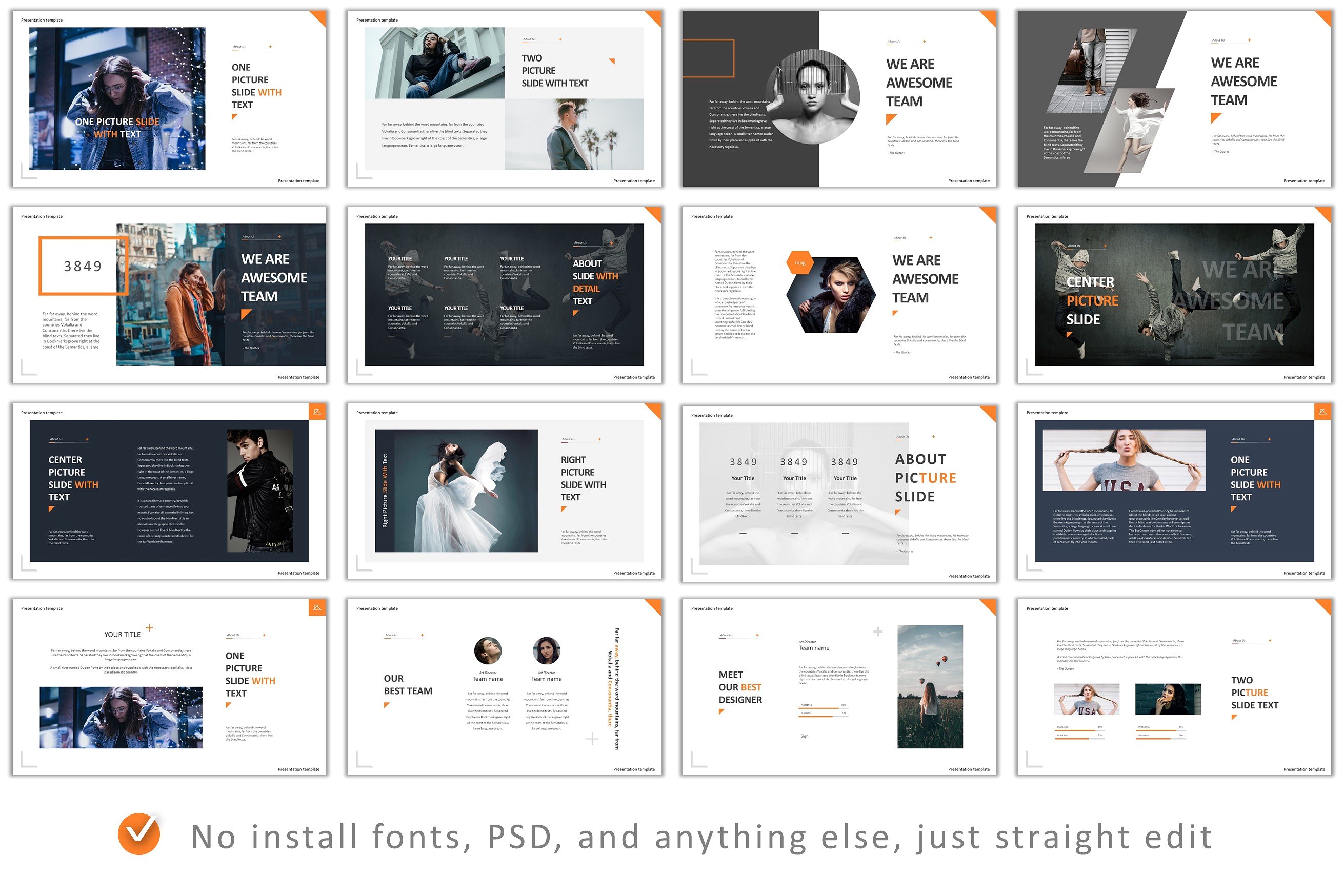
Task: Select the 'Presentation template' header label
Action: pyautogui.click(x=41, y=20)
